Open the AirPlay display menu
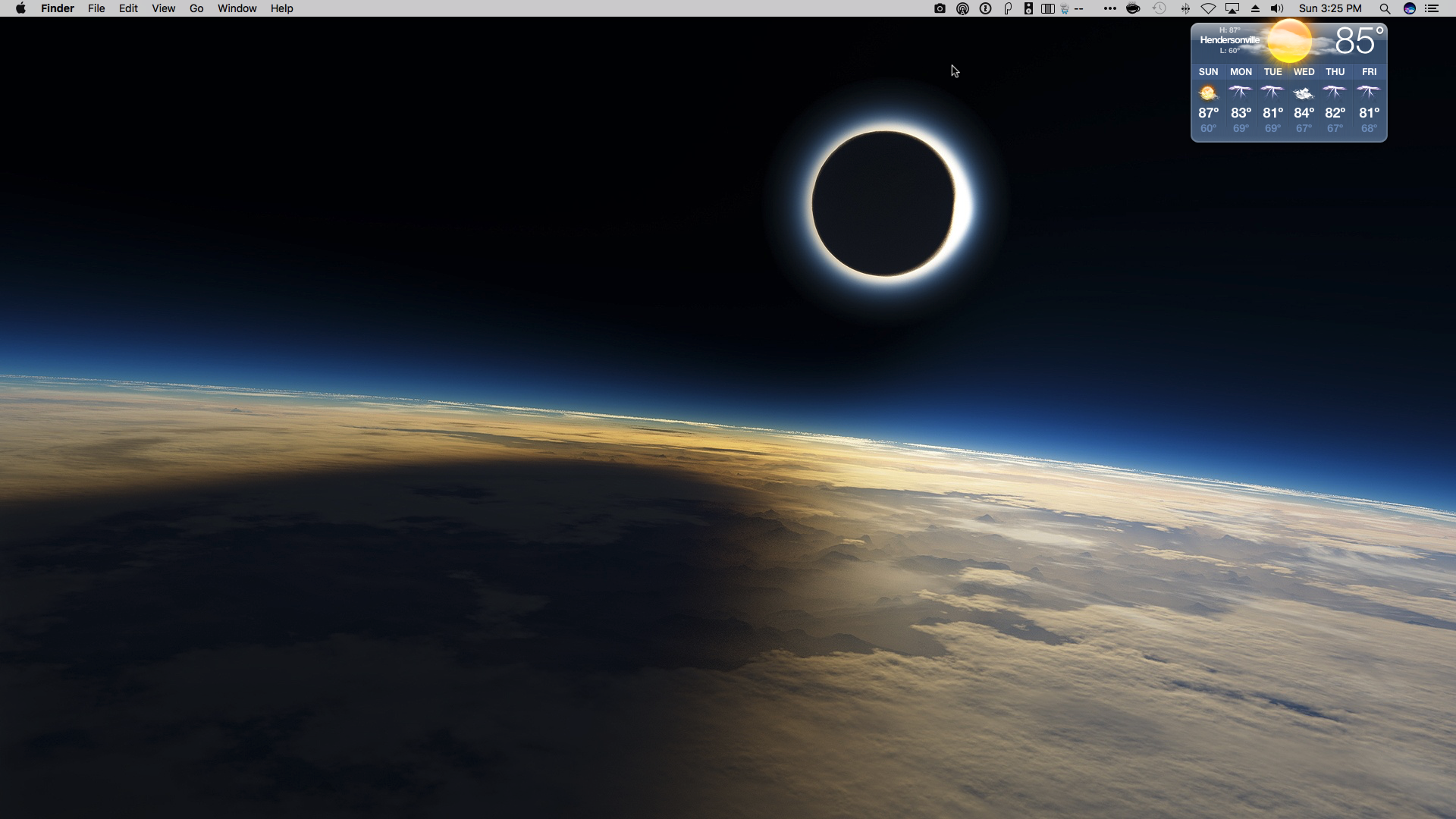1456x819 pixels. click(1232, 8)
